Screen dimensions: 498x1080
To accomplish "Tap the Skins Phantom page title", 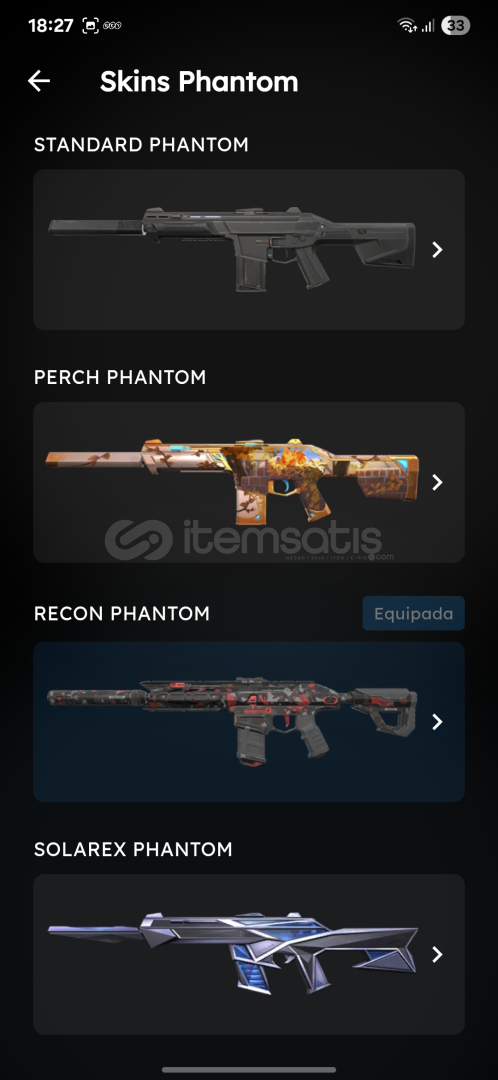I will point(199,81).
